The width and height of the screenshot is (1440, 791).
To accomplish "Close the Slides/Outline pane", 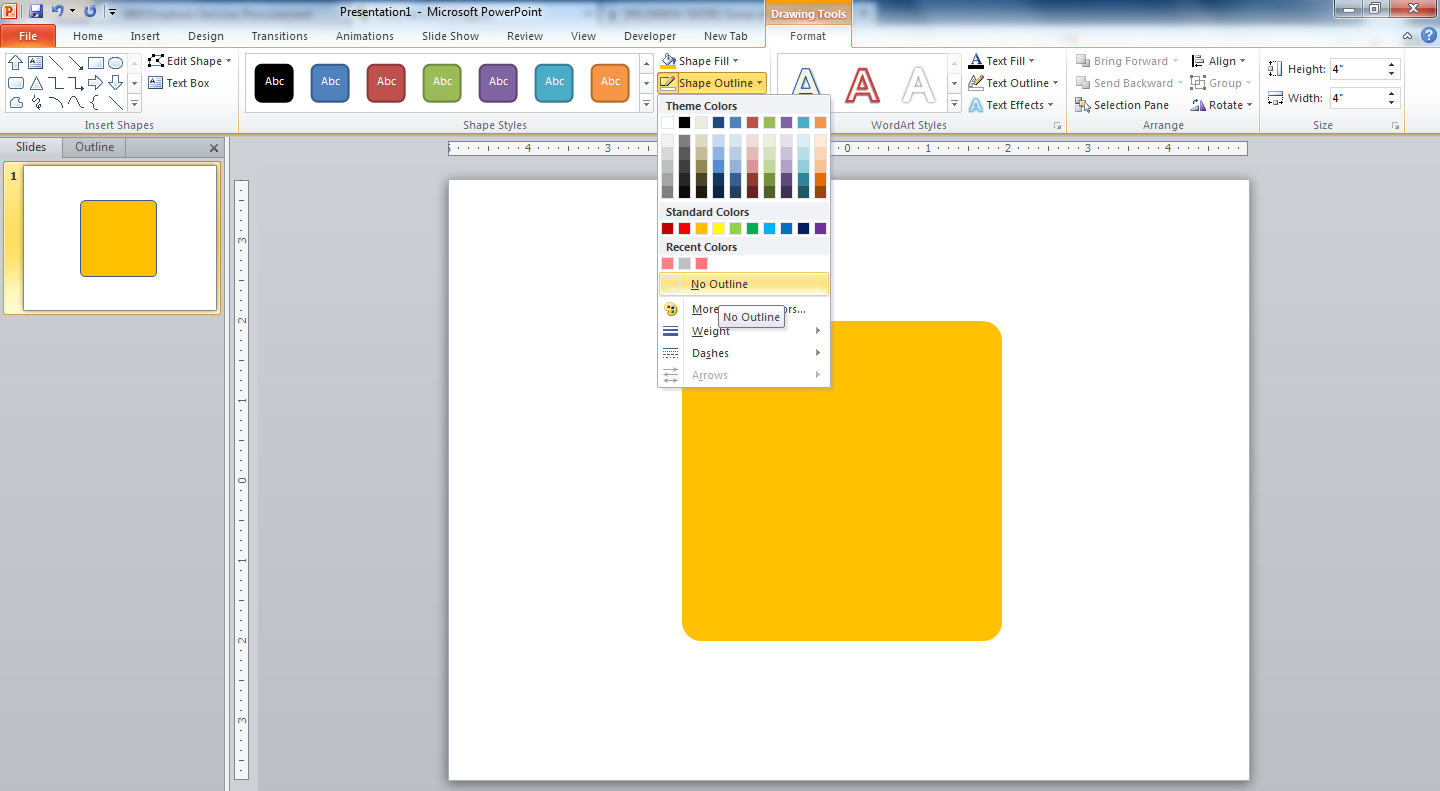I will click(214, 148).
